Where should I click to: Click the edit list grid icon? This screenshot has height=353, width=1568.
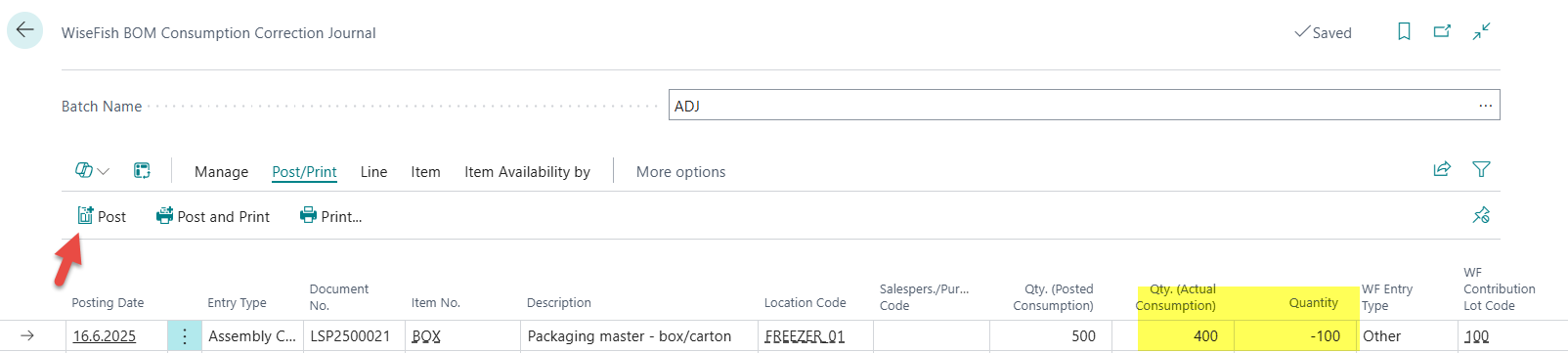[x=142, y=171]
